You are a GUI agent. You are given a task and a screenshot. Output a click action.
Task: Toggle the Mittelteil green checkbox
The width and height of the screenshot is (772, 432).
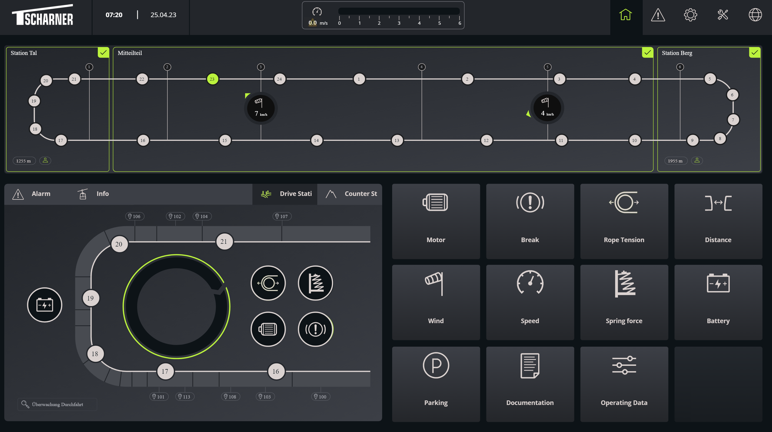point(647,53)
